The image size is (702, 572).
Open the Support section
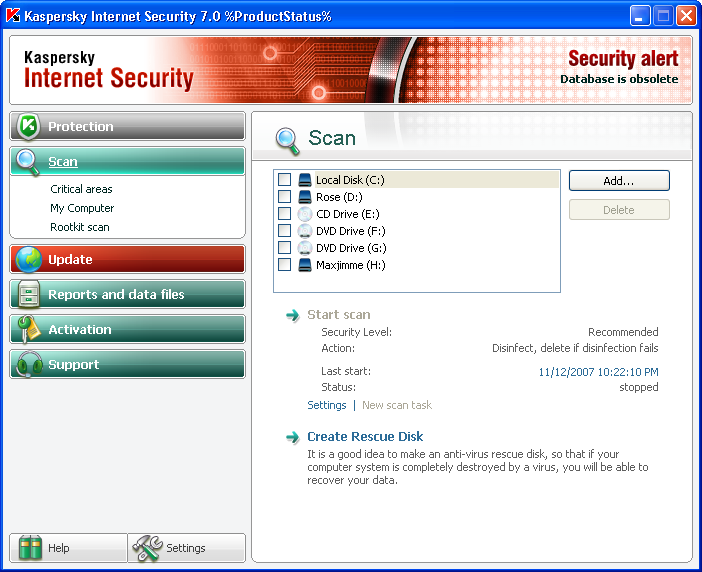[128, 364]
